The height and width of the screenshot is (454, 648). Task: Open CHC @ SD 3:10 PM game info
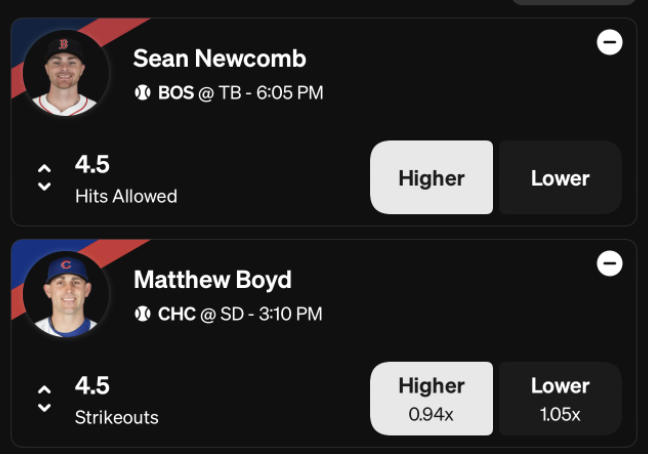pyautogui.click(x=240, y=314)
